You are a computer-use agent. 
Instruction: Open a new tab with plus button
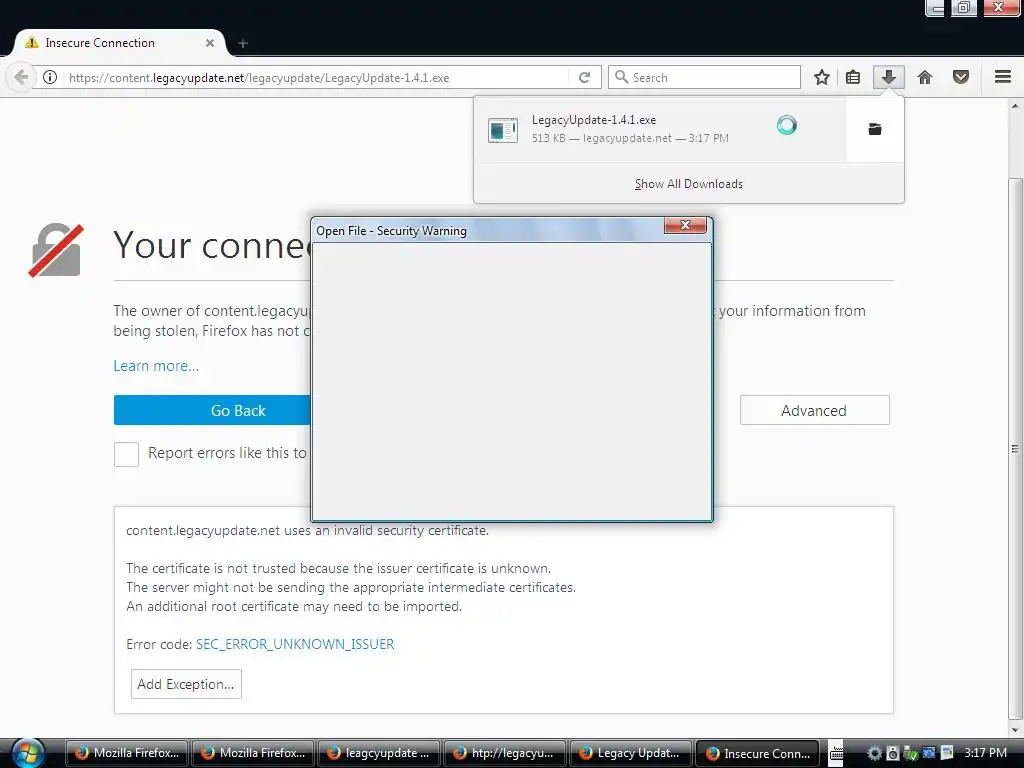click(243, 43)
